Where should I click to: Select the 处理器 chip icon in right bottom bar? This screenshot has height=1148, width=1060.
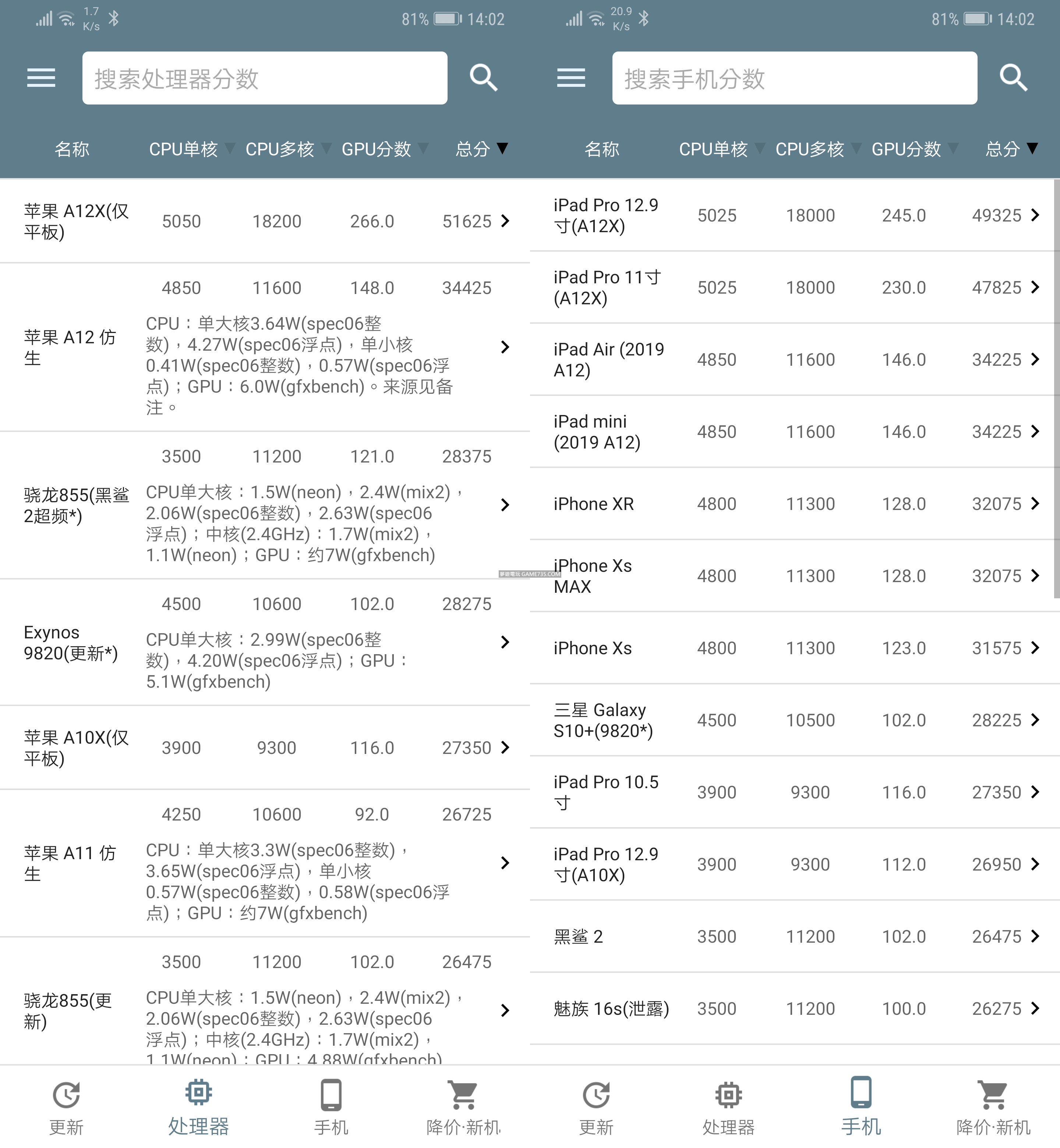728,1095
